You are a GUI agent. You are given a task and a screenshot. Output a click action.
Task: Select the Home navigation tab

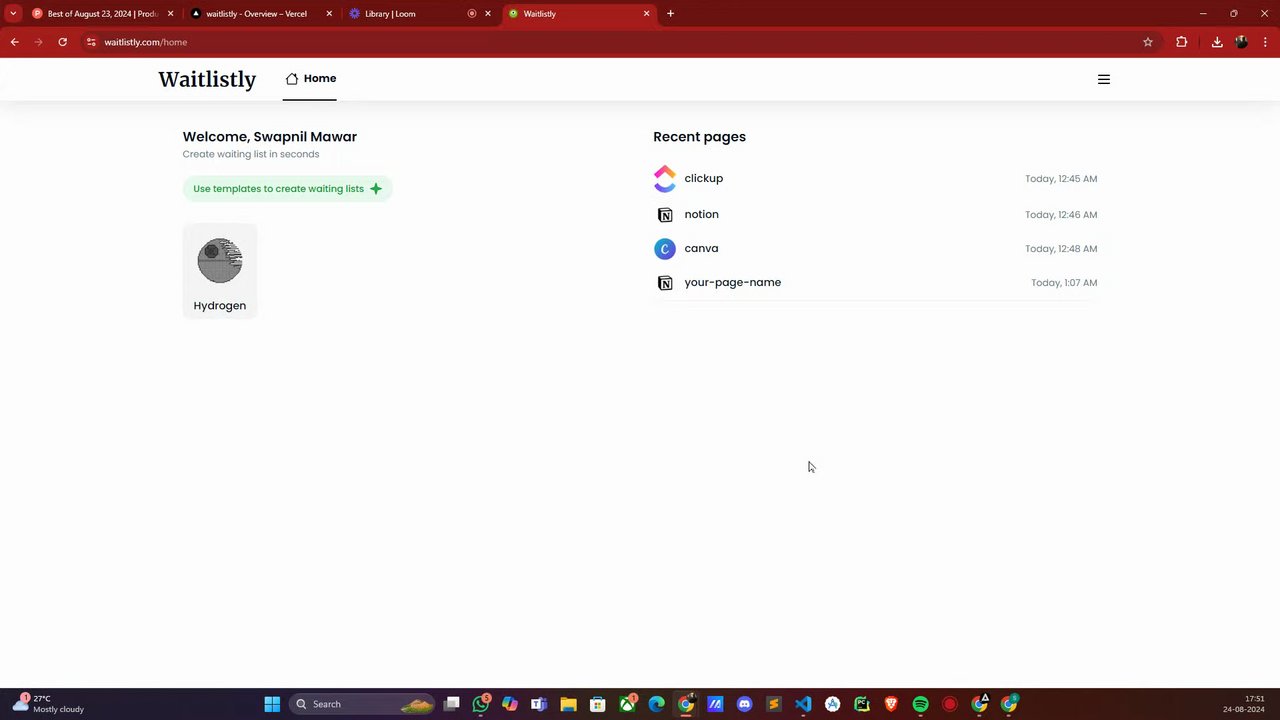pyautogui.click(x=310, y=79)
